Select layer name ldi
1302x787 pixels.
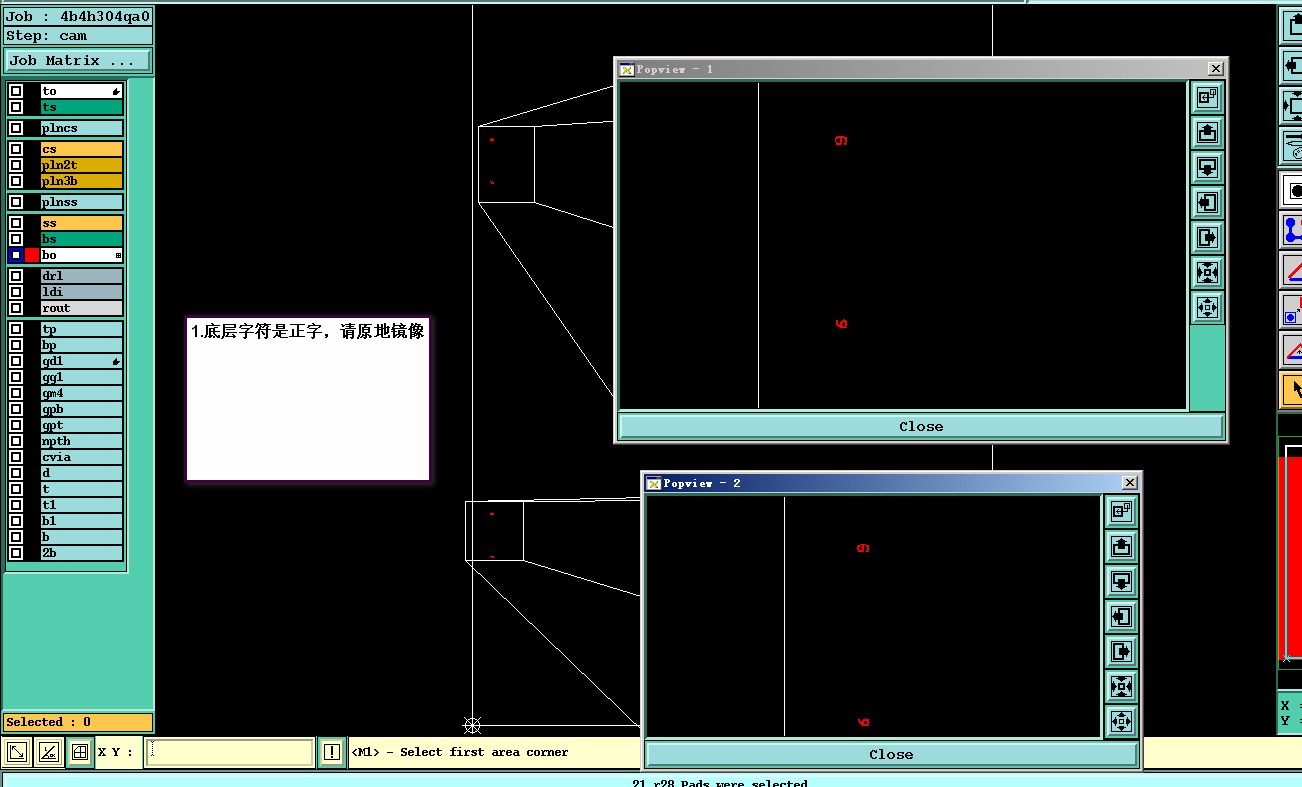coord(82,292)
